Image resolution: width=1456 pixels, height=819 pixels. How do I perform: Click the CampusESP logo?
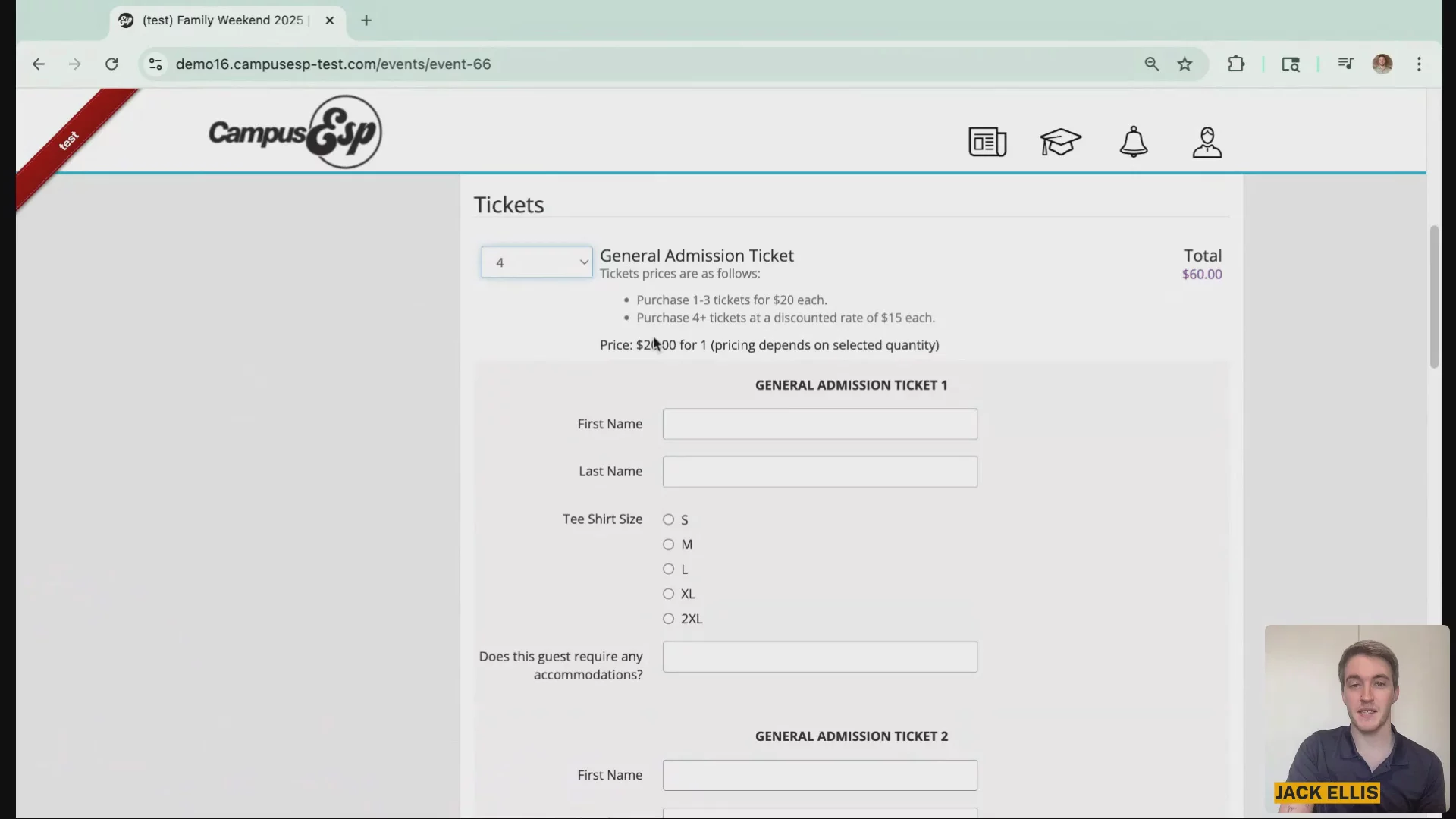(x=295, y=132)
